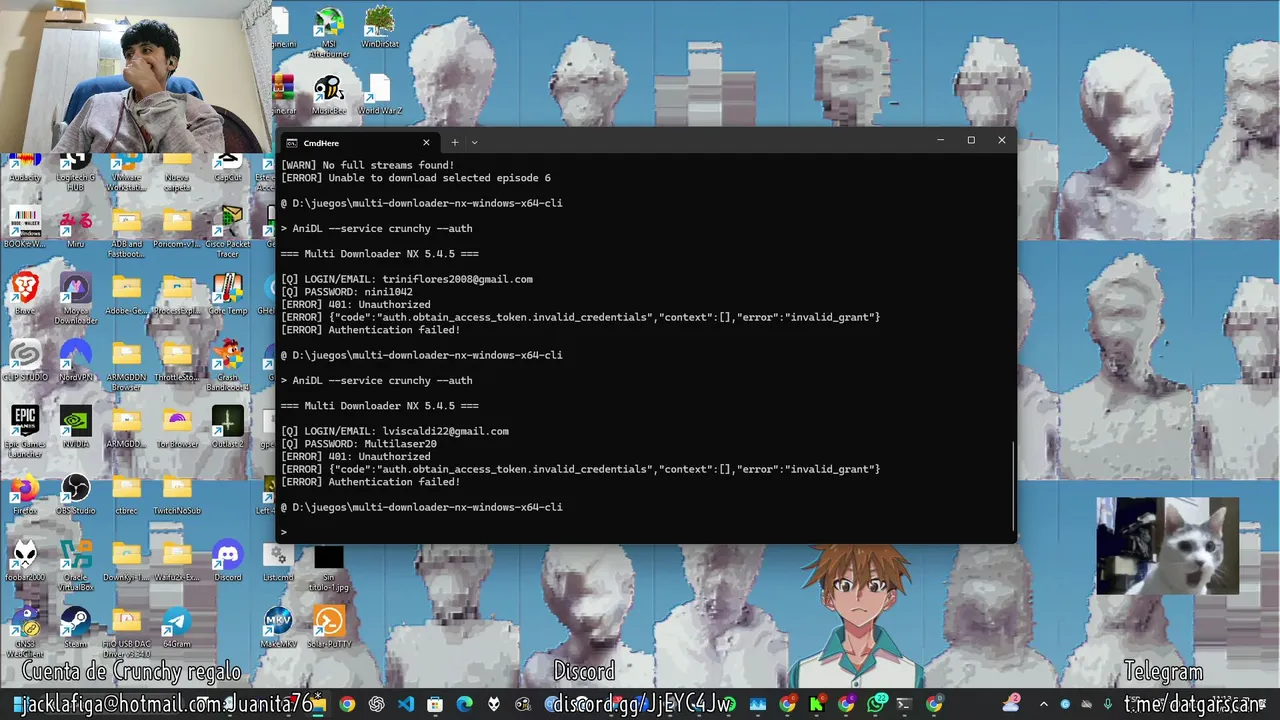The height and width of the screenshot is (720, 1280).
Task: Open Microsoft Edge in the taskbar
Action: coord(464,704)
